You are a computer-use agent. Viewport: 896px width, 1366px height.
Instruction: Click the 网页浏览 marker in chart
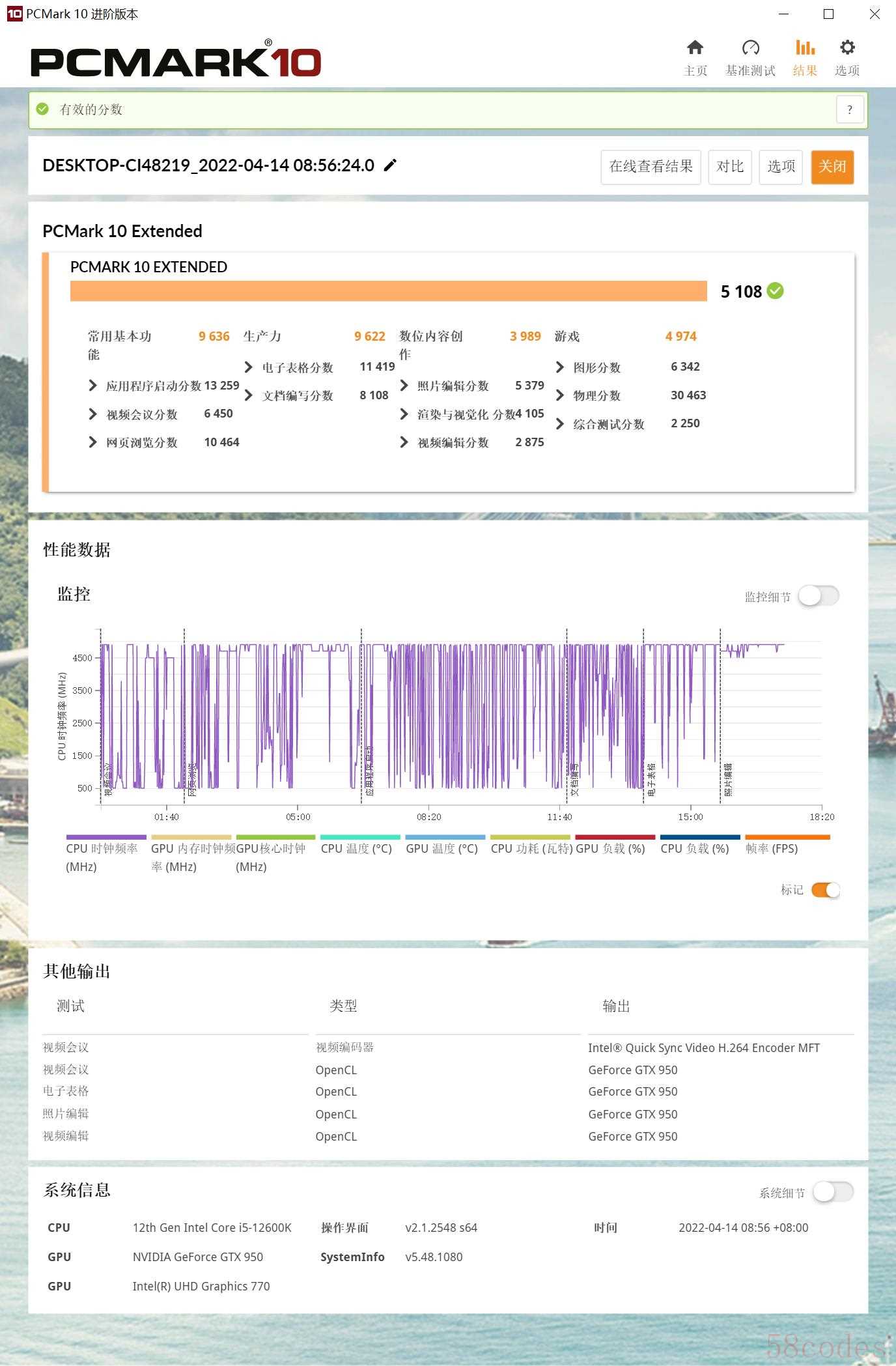(x=191, y=780)
